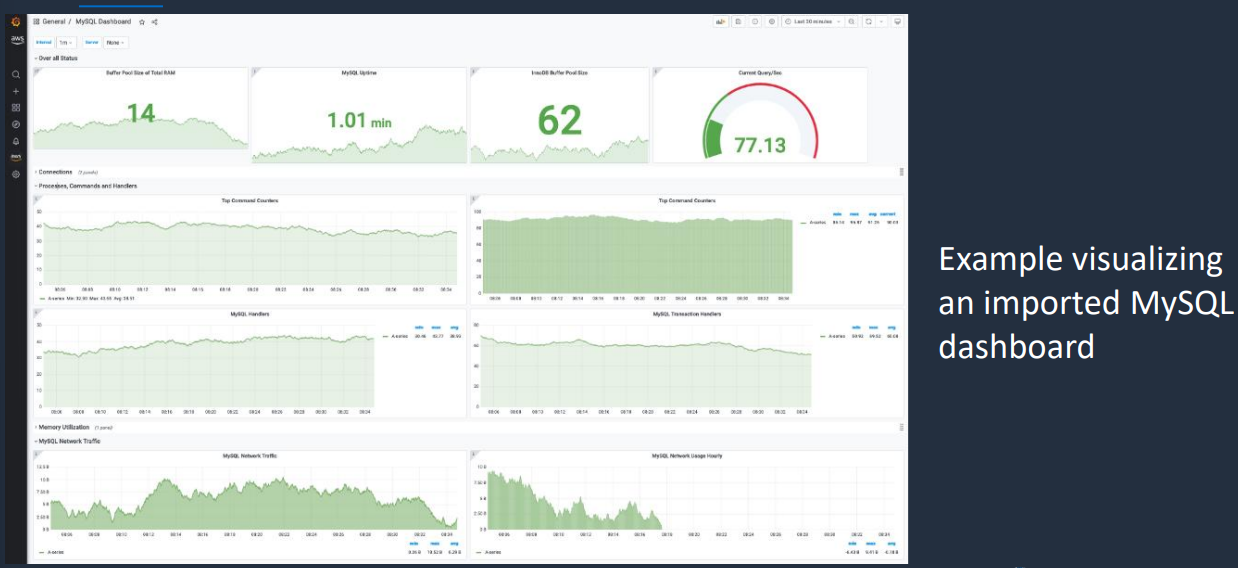Screen dimensions: 1238x568
Task: Click the Interval variable label
Action: click(44, 42)
